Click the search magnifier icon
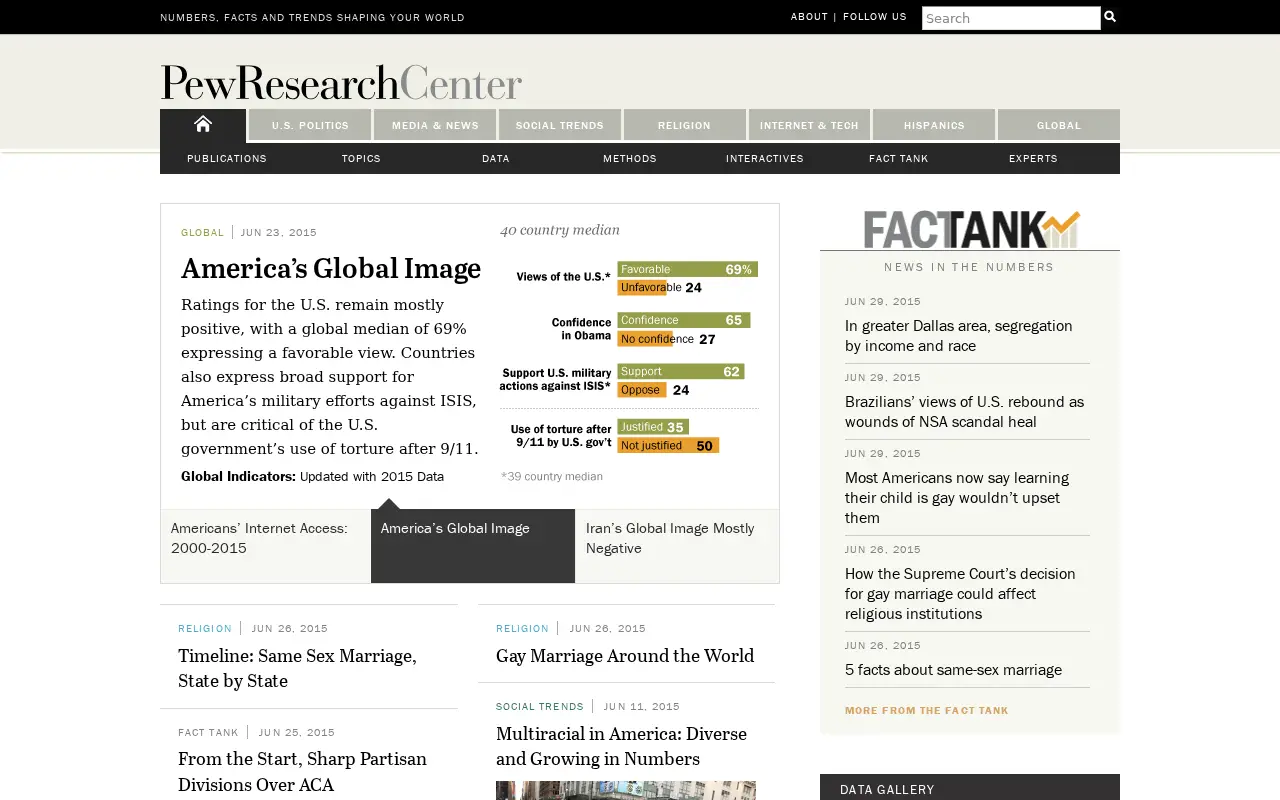 pyautogui.click(x=1110, y=17)
